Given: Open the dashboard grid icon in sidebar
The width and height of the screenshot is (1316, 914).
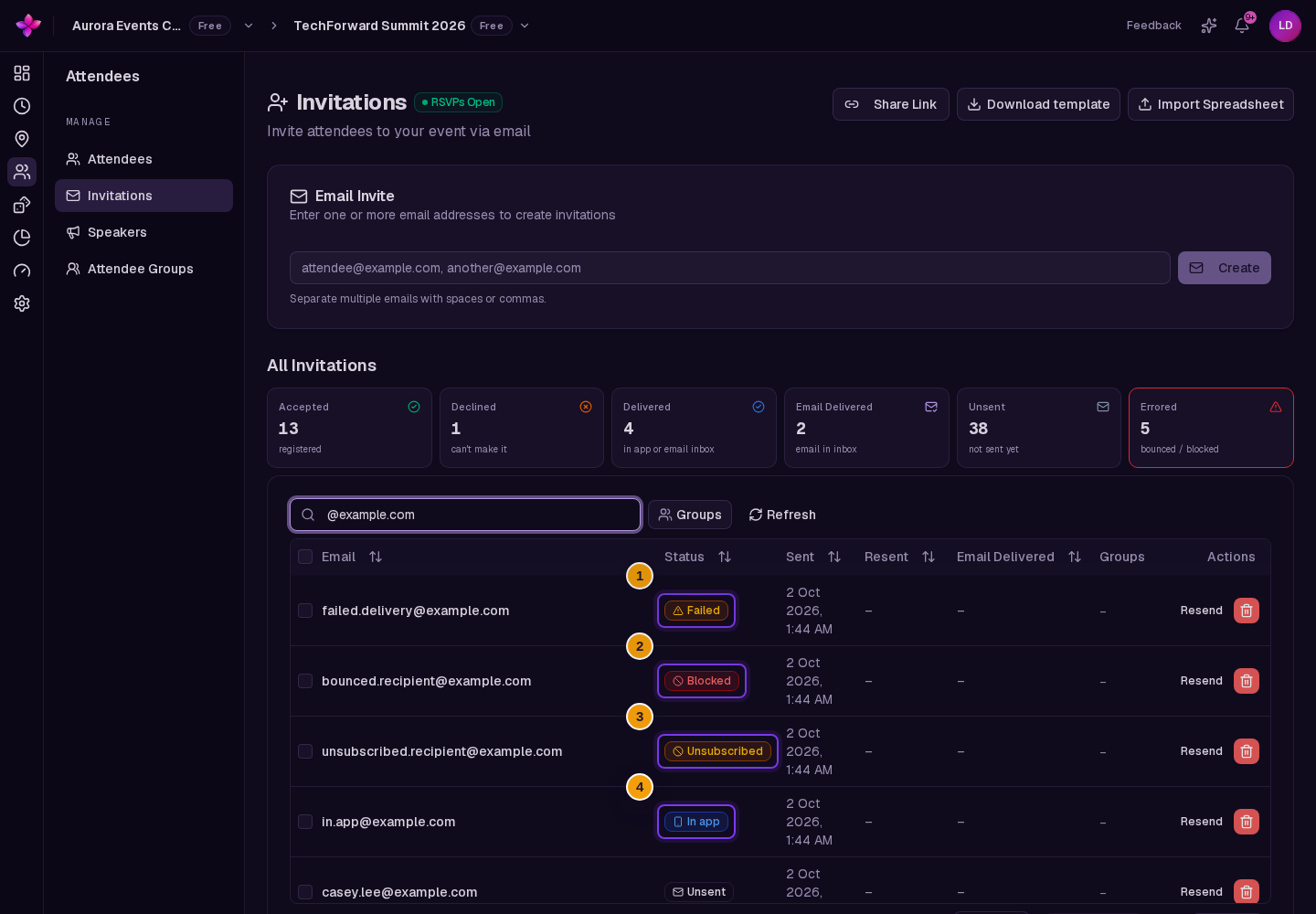Looking at the screenshot, I should point(22,73).
